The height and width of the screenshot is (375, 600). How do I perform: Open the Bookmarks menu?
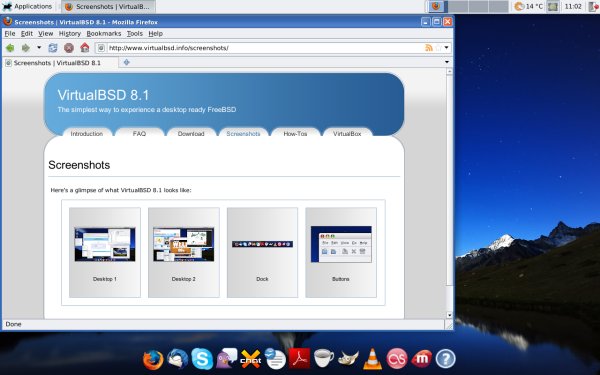pyautogui.click(x=104, y=34)
